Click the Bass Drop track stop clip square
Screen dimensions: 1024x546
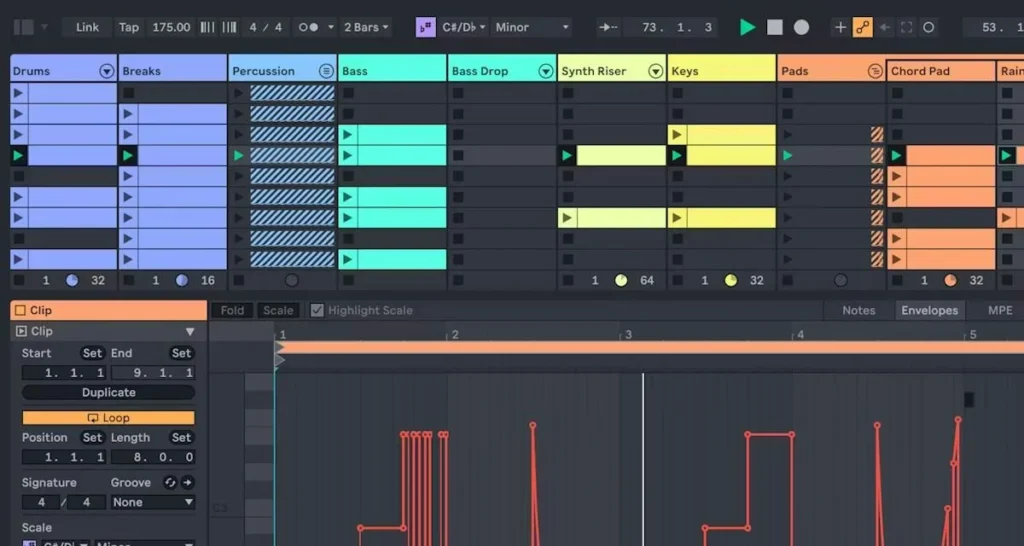[x=458, y=280]
